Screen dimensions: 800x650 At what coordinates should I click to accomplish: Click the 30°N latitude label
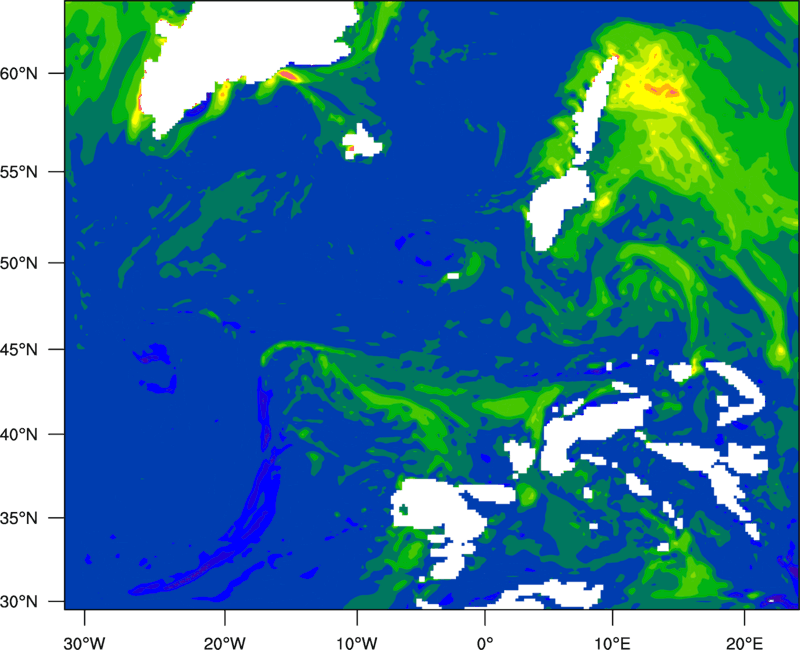(19, 602)
